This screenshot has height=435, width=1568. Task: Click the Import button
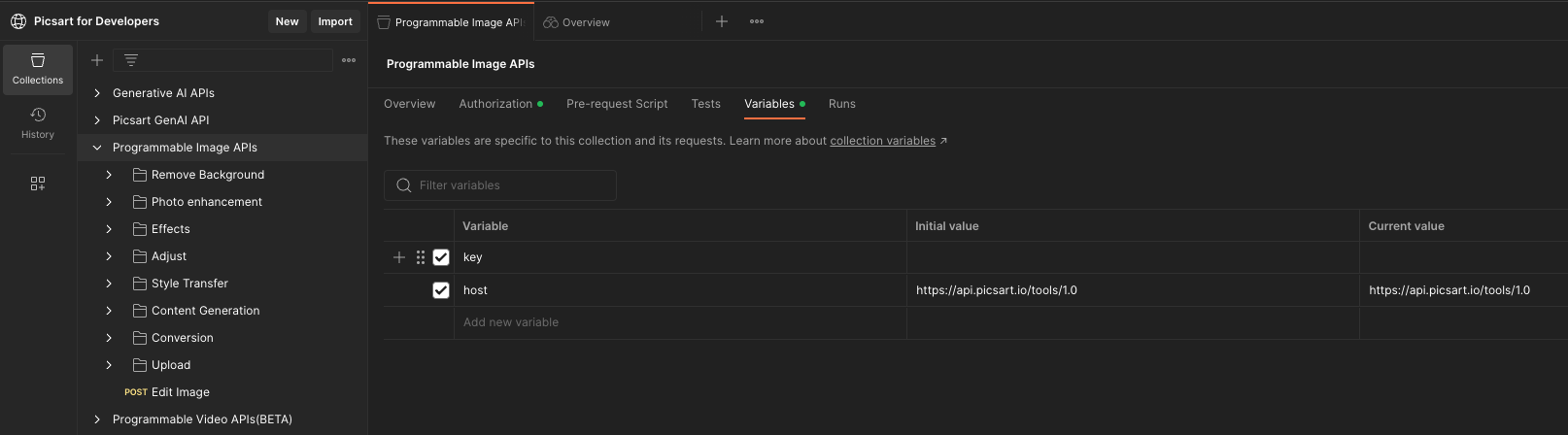click(335, 21)
